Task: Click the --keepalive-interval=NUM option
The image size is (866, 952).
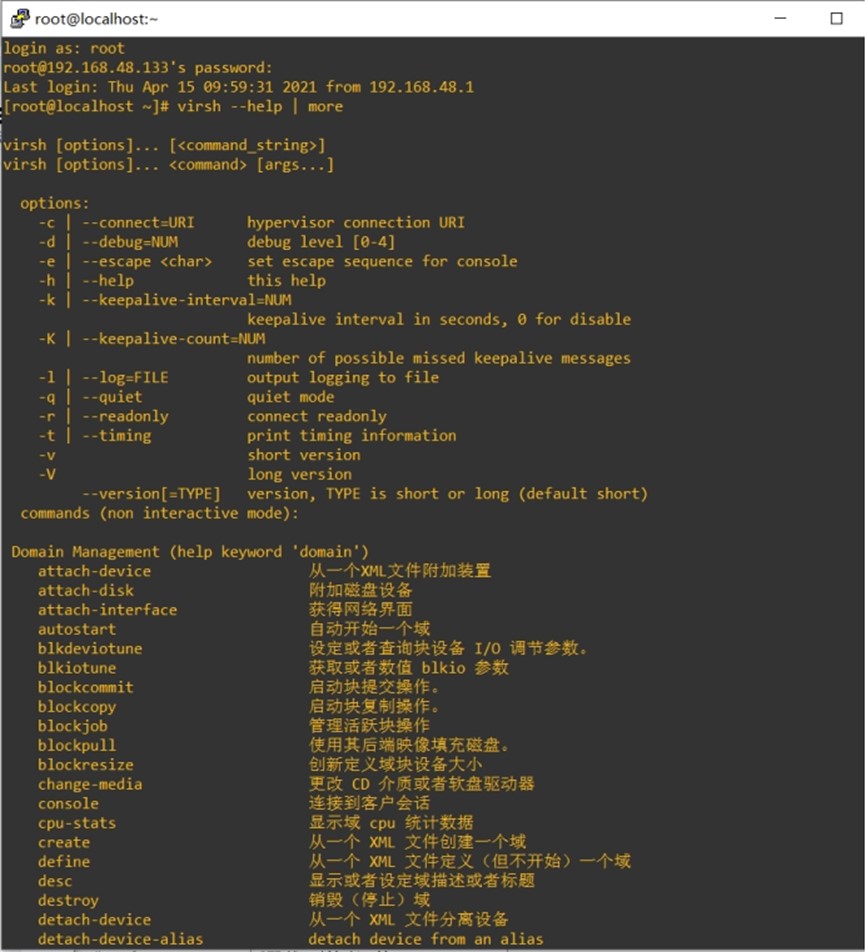Action: (x=186, y=299)
